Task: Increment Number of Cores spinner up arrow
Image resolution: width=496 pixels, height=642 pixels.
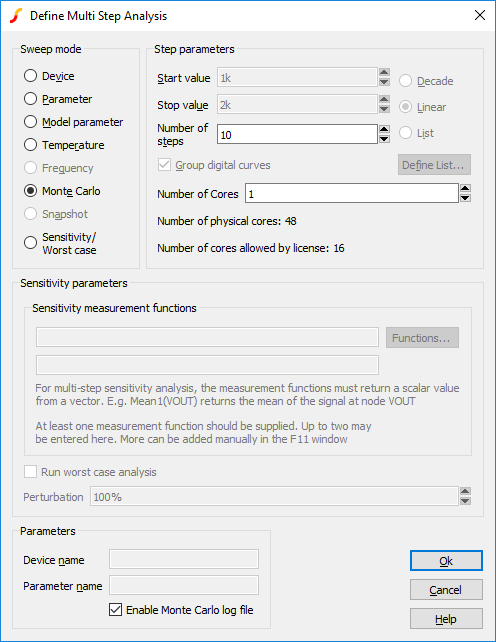Action: (x=465, y=188)
